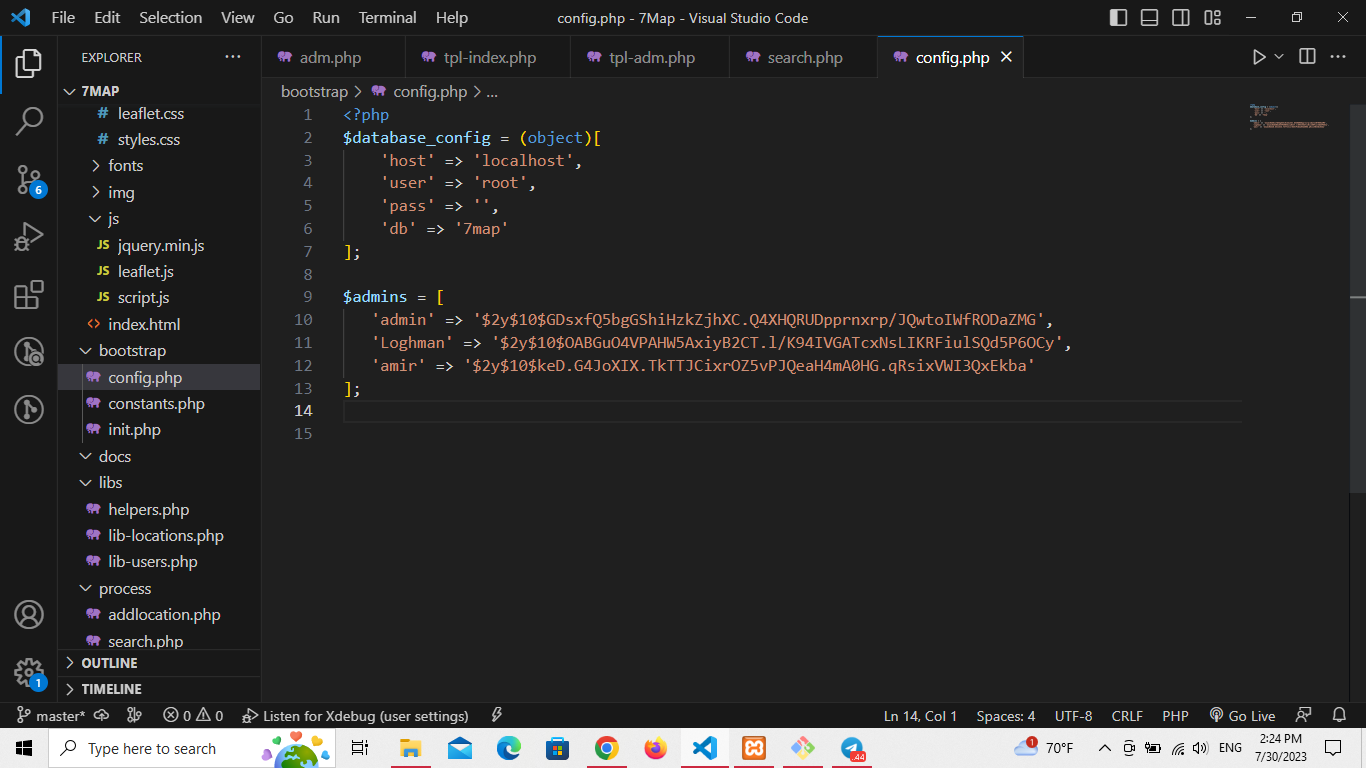This screenshot has width=1366, height=768.
Task: Toggle the Primary Side Bar layout icon
Action: coord(1119,18)
